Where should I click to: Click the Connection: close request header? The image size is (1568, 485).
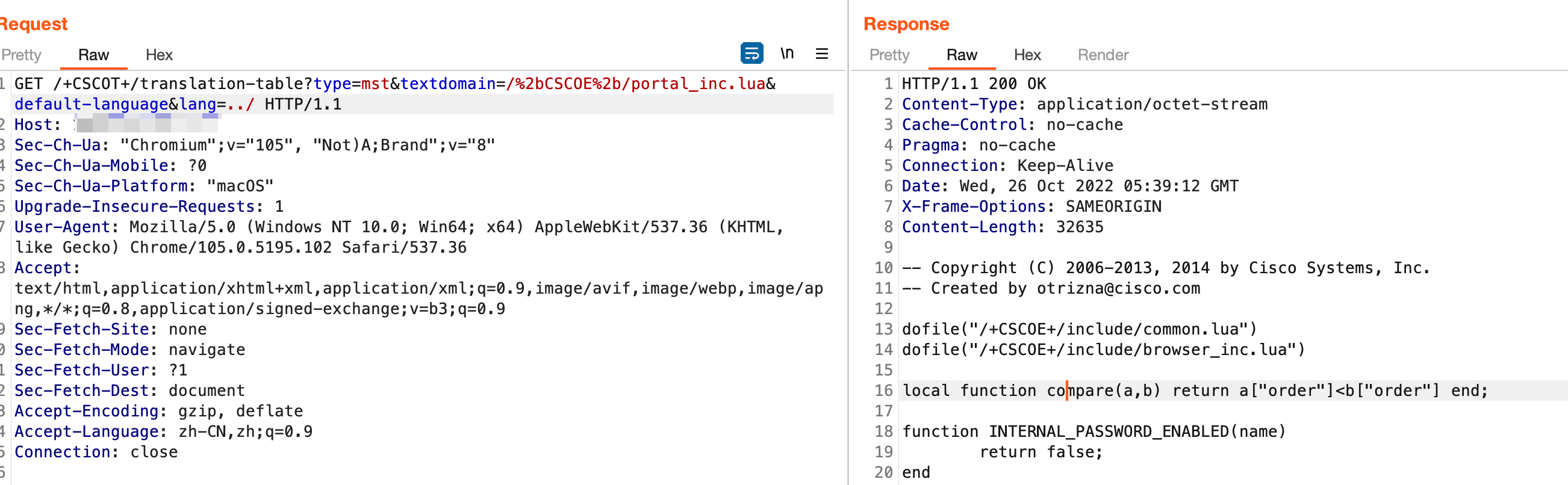[x=96, y=452]
